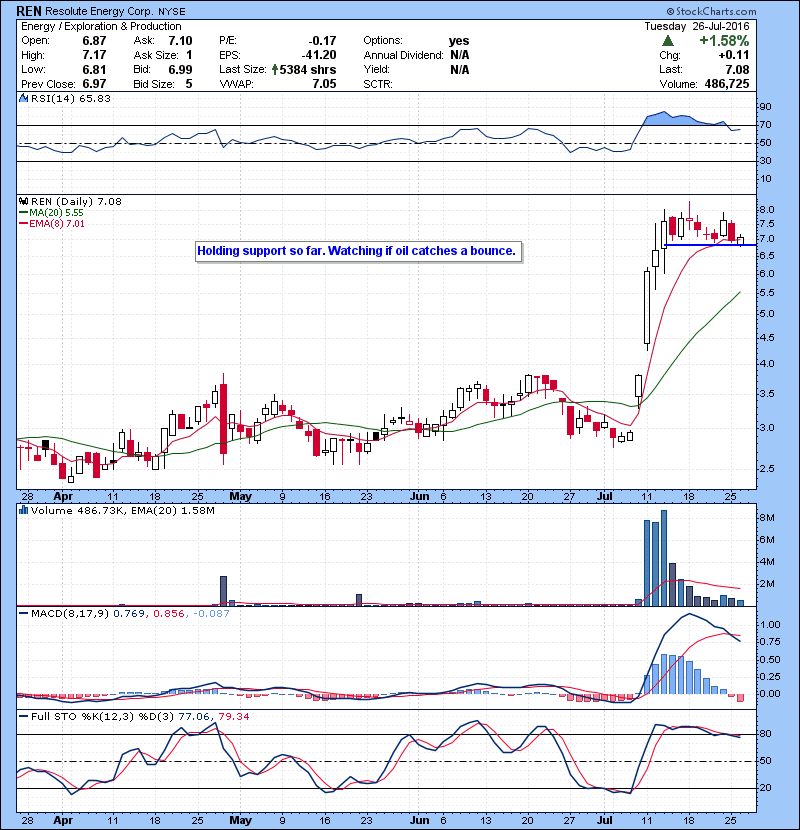The height and width of the screenshot is (830, 800).
Task: Click the Options value 'yes'
Action: coord(459,41)
